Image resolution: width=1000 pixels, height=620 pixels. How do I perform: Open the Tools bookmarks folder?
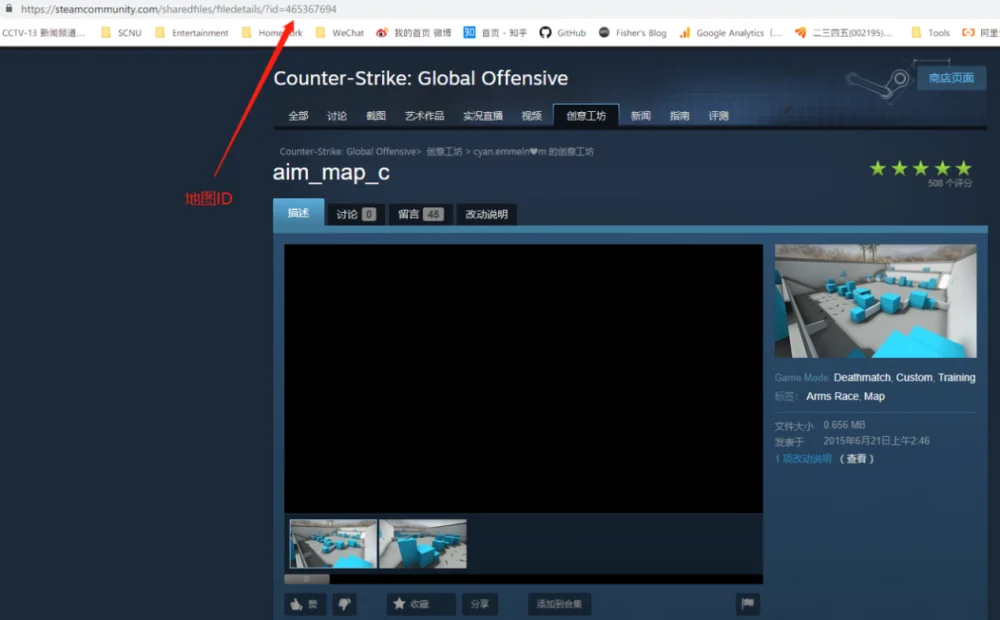point(930,33)
